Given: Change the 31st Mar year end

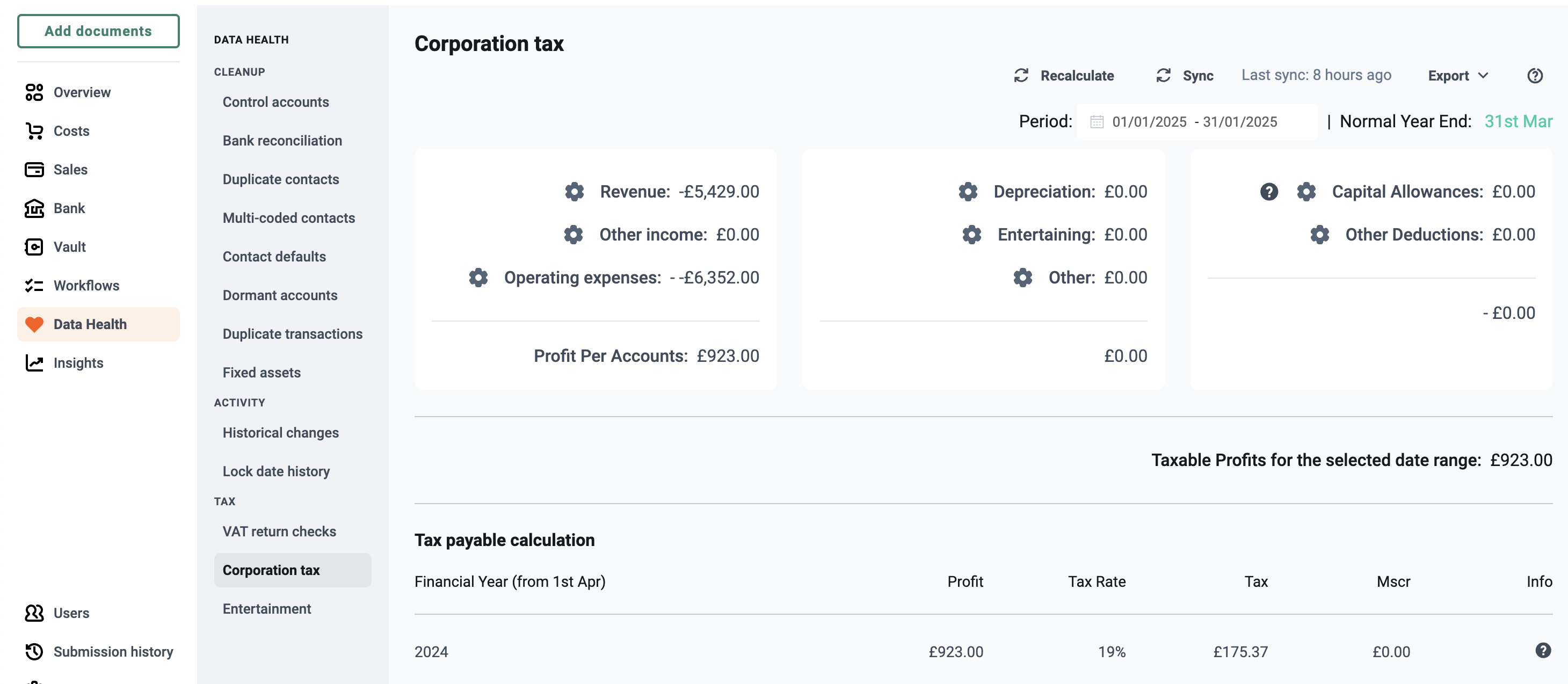Looking at the screenshot, I should pos(1518,122).
